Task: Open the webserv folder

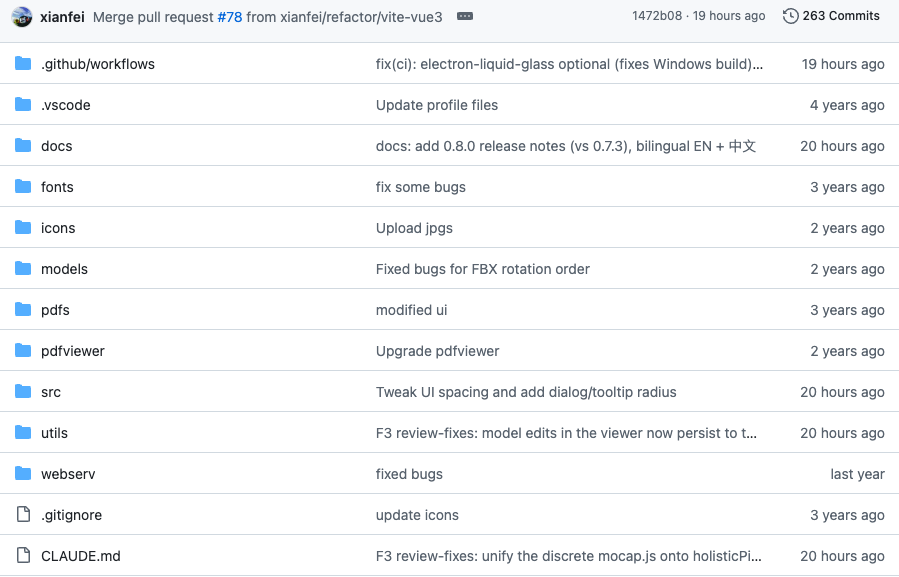Action: point(68,474)
